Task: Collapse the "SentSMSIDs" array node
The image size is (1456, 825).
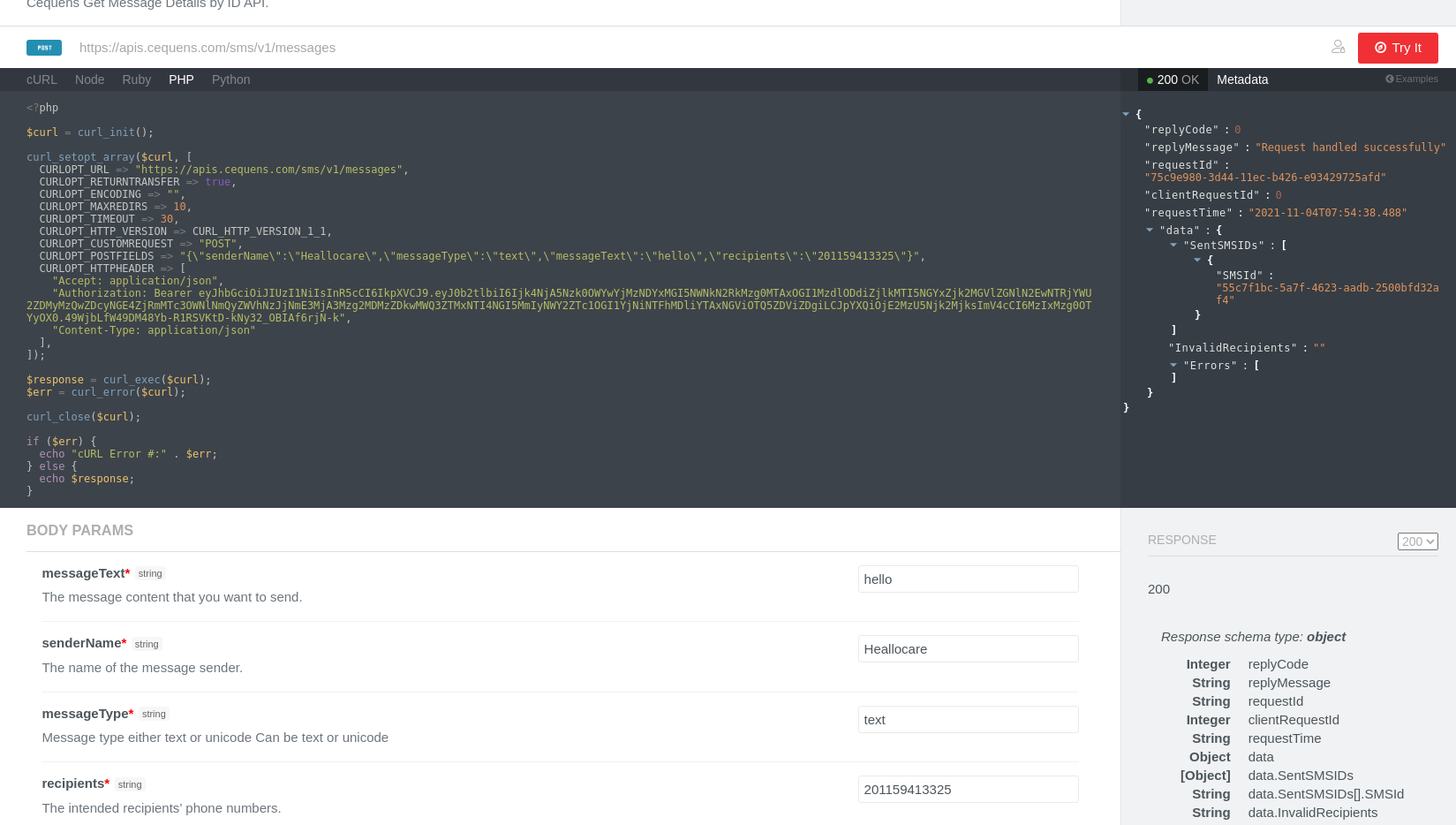Action: click(x=1173, y=245)
